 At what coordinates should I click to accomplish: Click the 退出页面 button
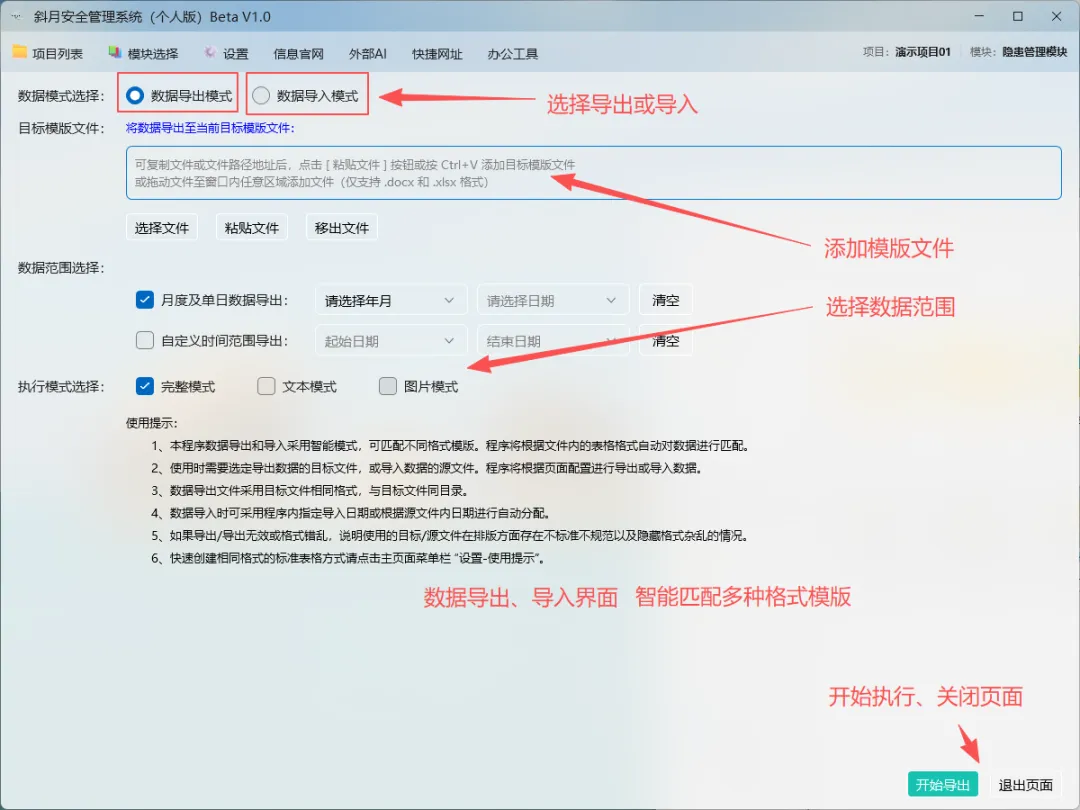click(1025, 785)
